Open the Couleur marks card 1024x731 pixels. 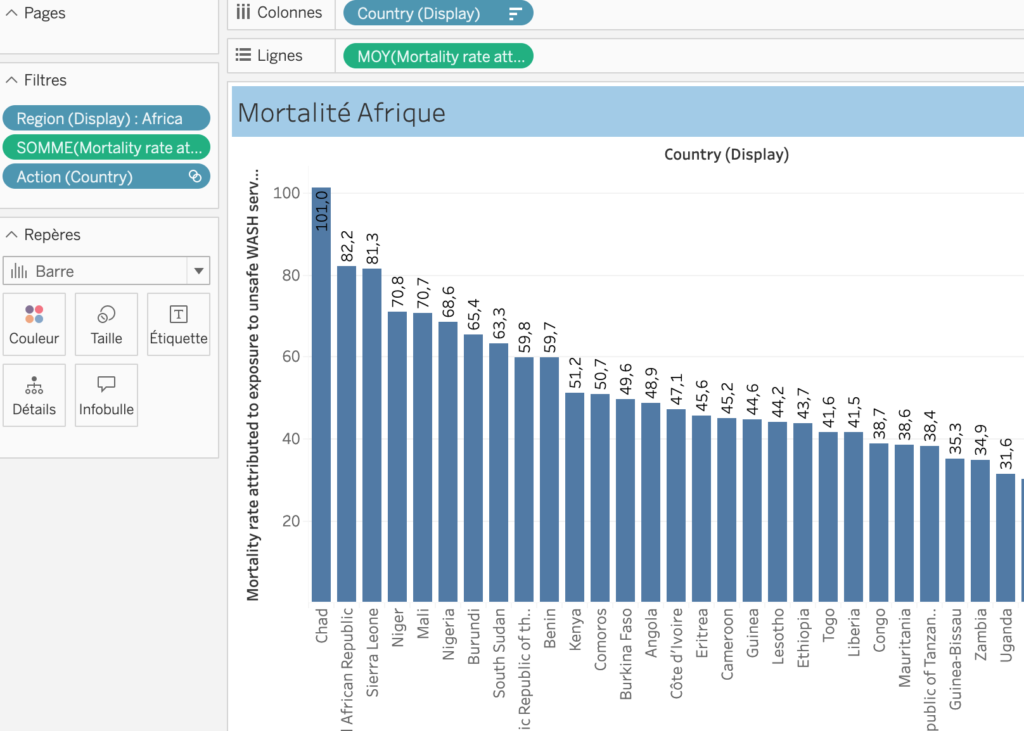pyautogui.click(x=34, y=324)
